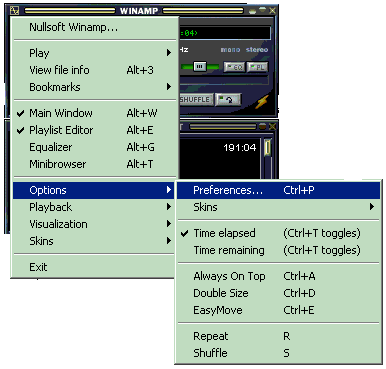Click the repeat loop icon button

coord(228,99)
